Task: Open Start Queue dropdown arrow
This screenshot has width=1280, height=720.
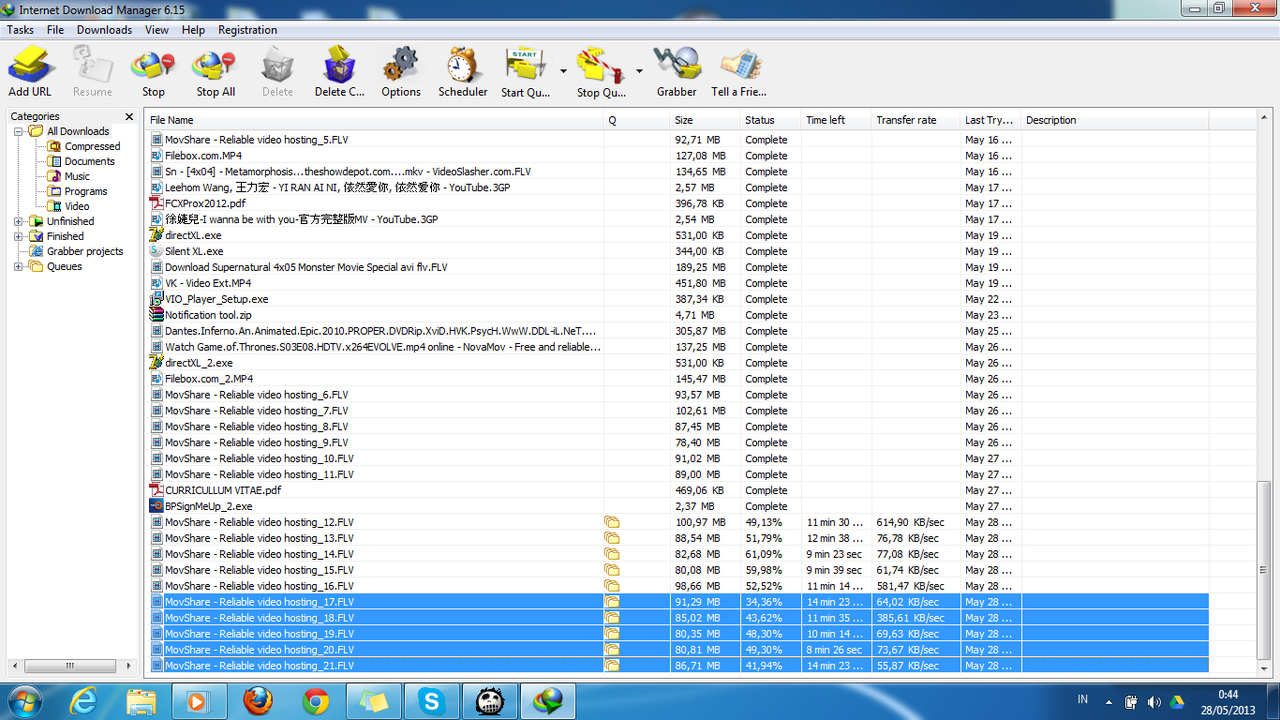Action: click(563, 72)
